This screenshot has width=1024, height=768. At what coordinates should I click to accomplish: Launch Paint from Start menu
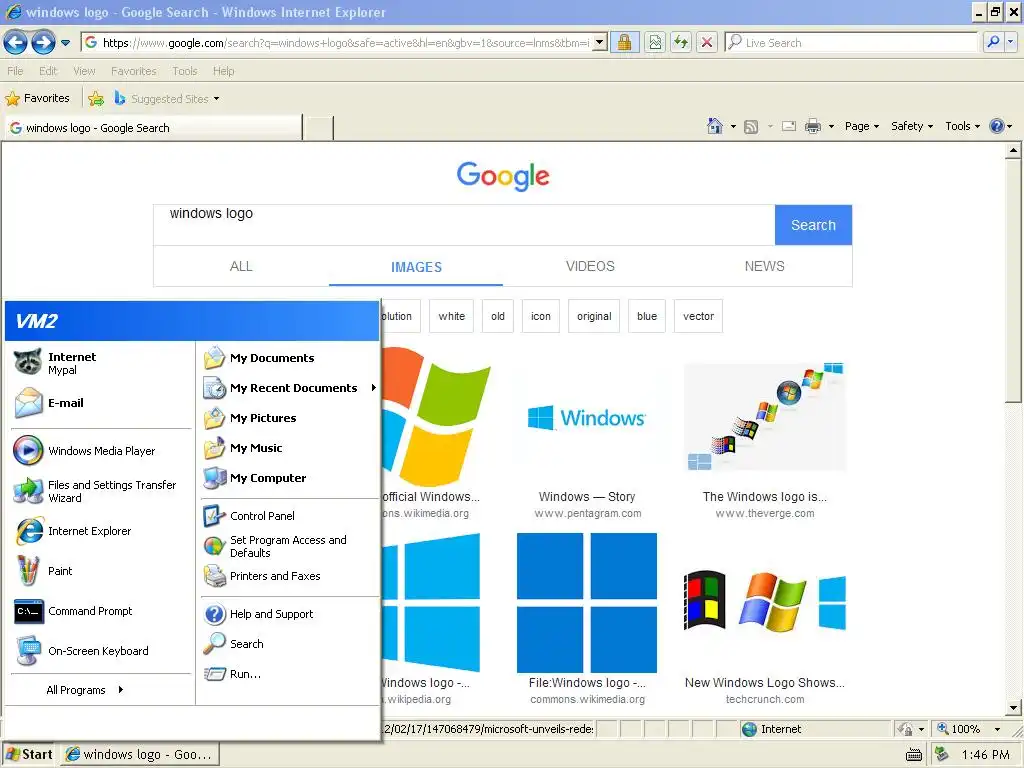pos(101,571)
